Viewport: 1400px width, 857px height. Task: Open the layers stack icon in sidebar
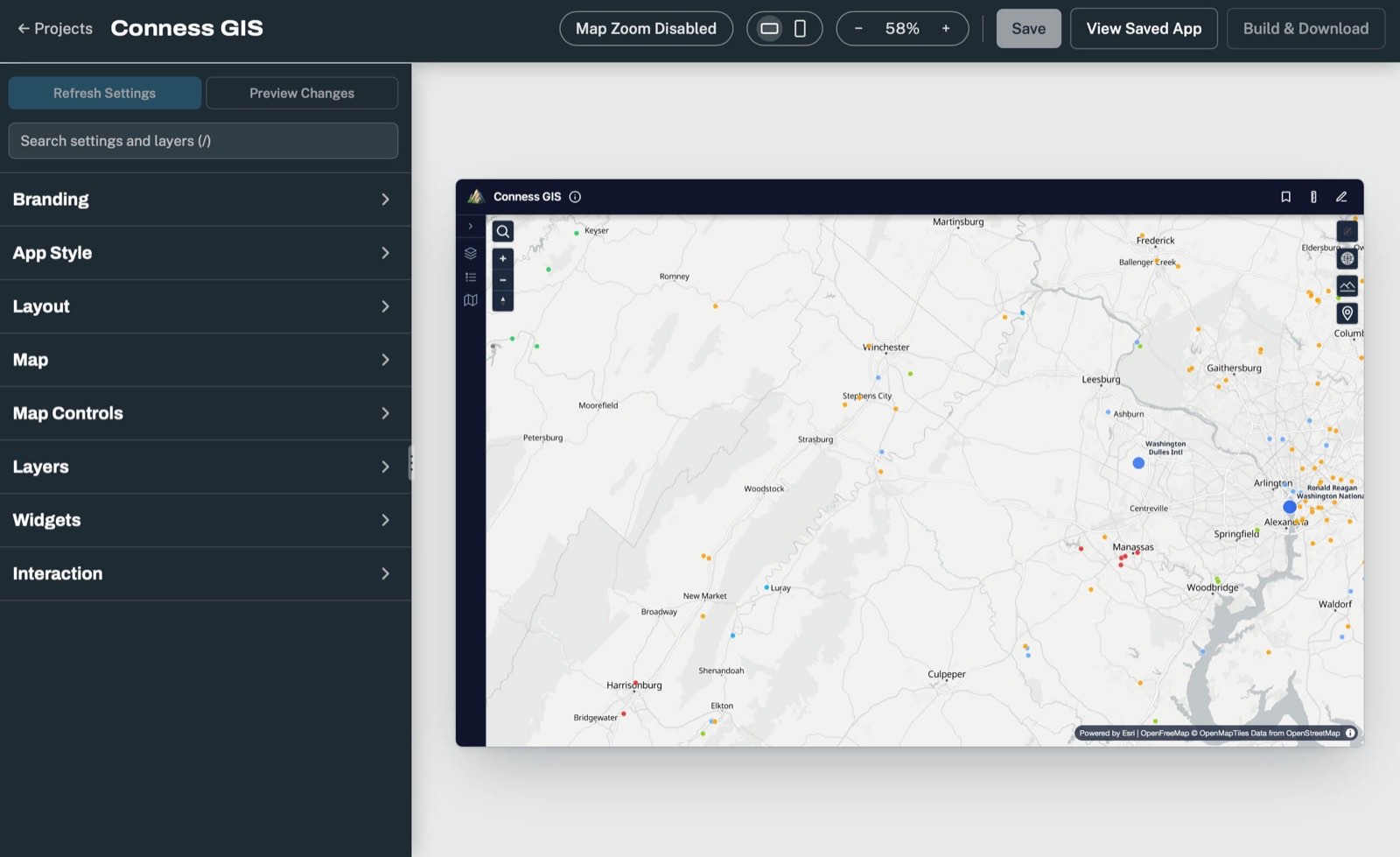click(x=471, y=253)
